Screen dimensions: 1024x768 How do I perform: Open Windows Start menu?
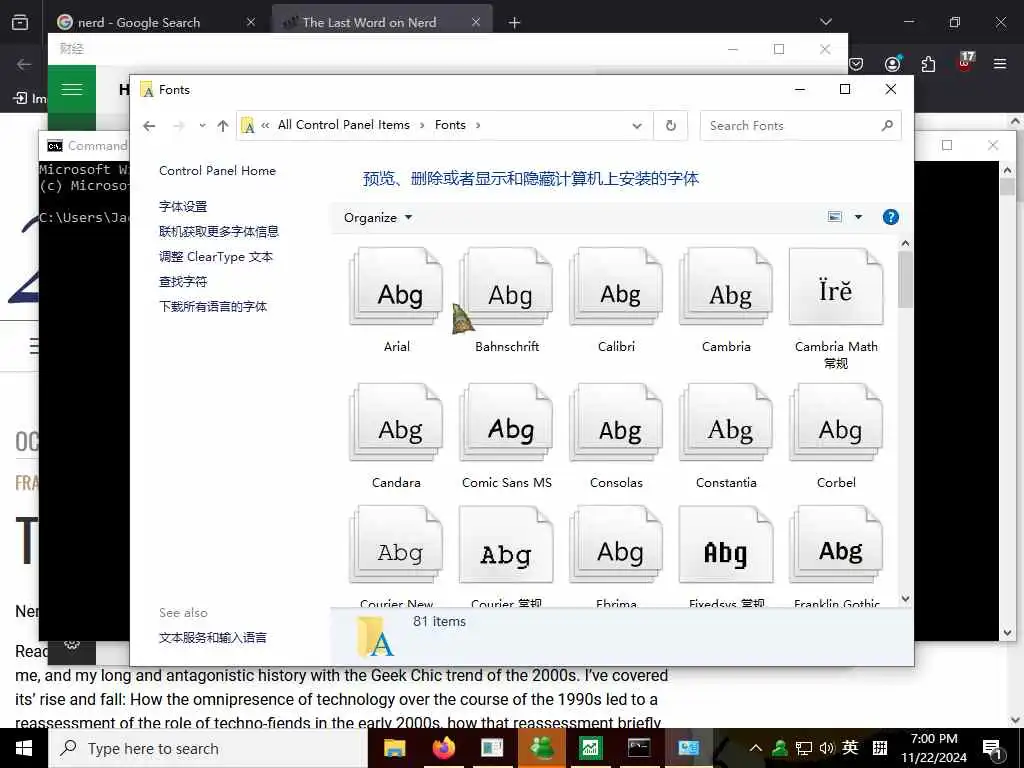[24, 748]
